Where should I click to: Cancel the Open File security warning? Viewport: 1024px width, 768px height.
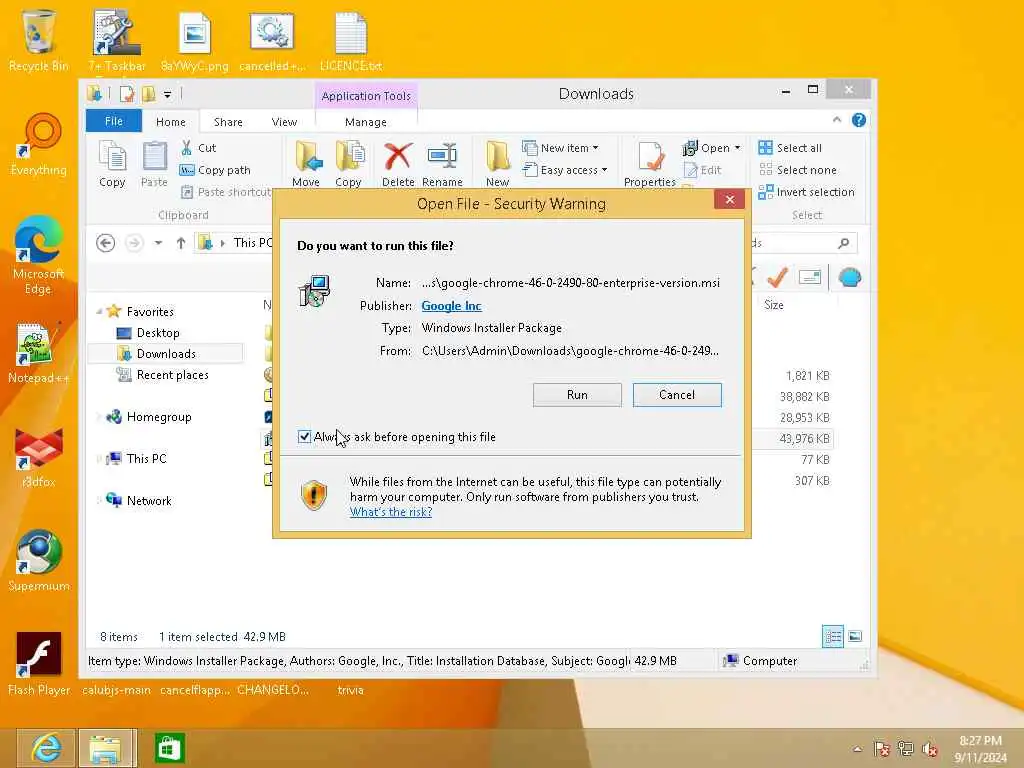click(x=677, y=394)
